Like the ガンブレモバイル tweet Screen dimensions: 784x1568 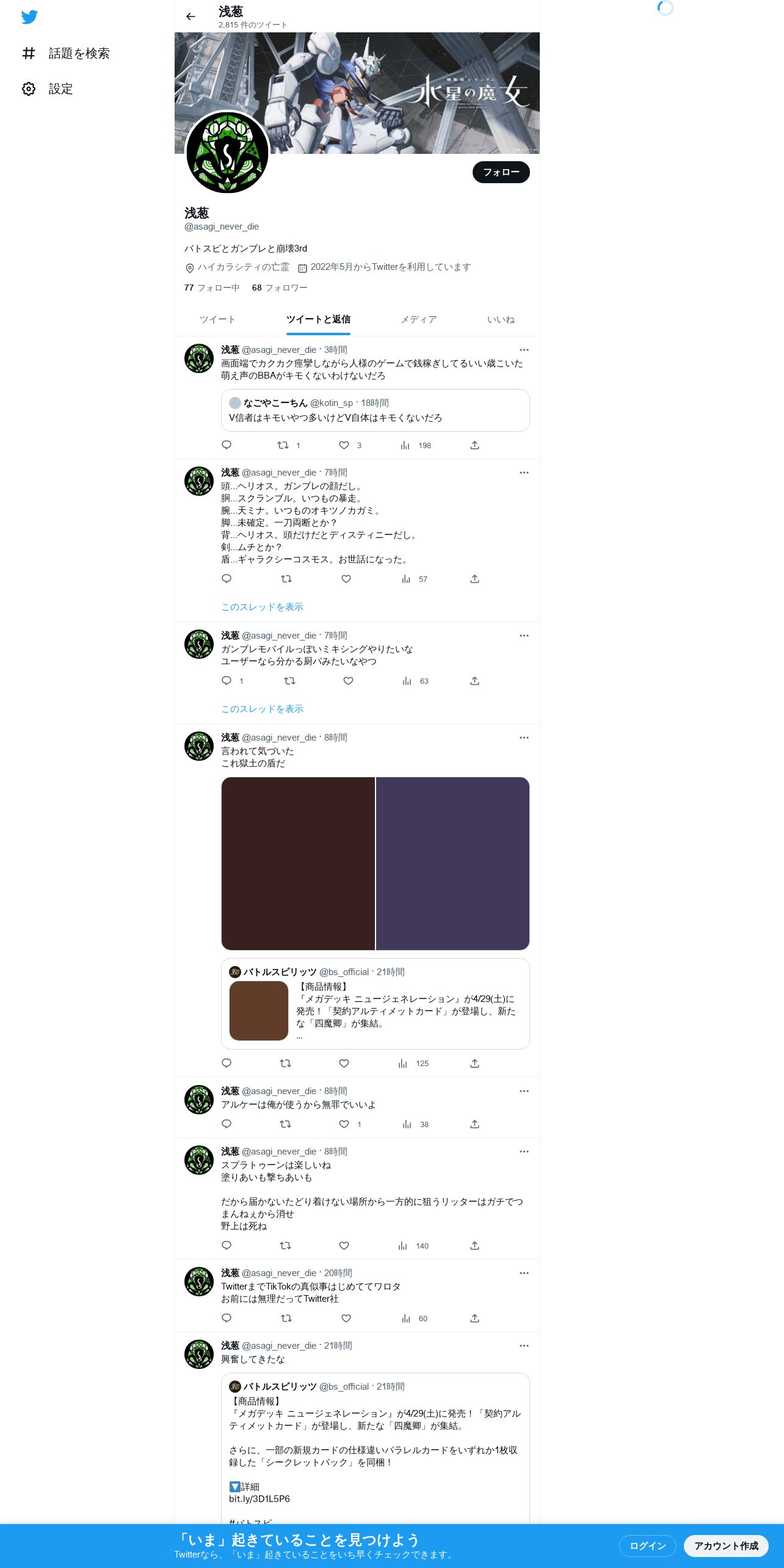click(348, 681)
